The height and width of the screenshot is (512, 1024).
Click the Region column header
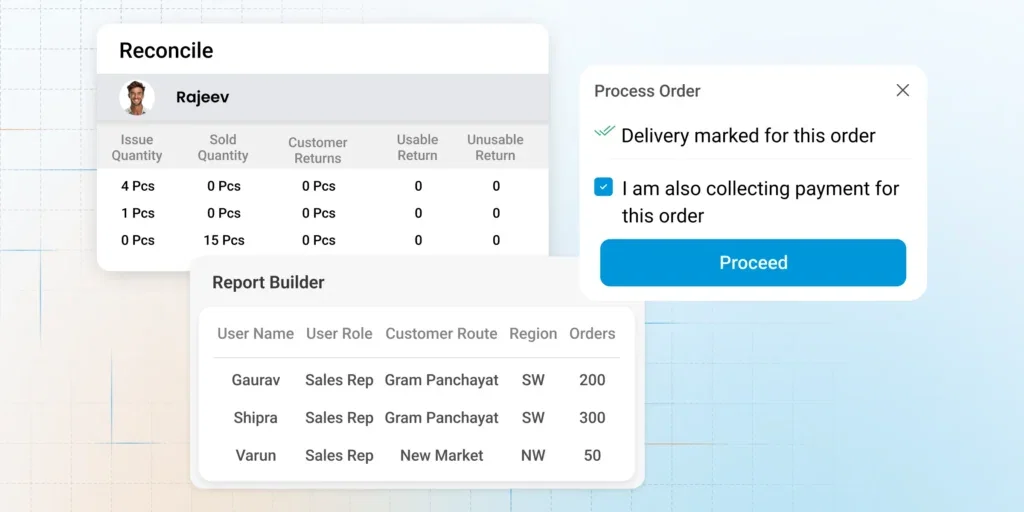point(533,334)
